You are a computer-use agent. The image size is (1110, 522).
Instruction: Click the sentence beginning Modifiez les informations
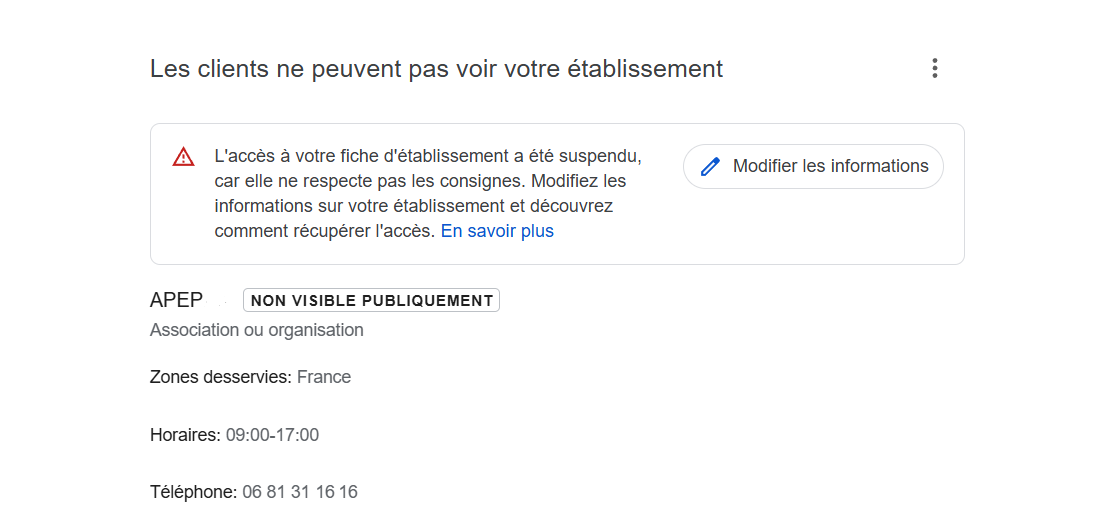tap(578, 182)
